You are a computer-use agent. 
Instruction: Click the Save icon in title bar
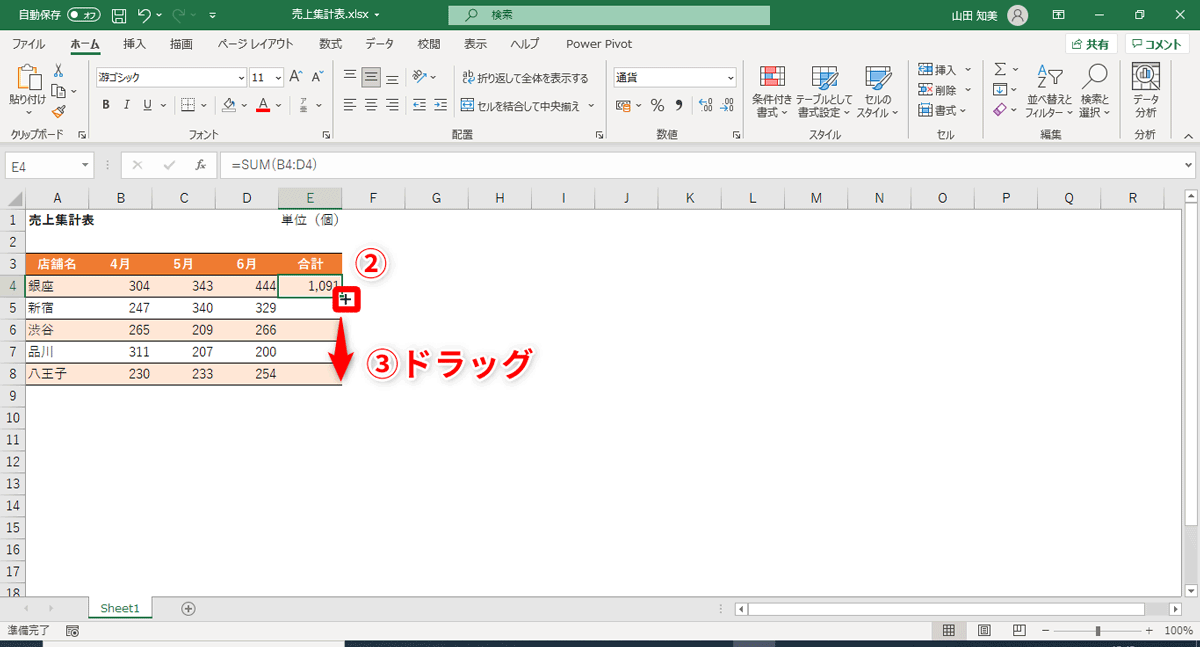click(x=119, y=16)
